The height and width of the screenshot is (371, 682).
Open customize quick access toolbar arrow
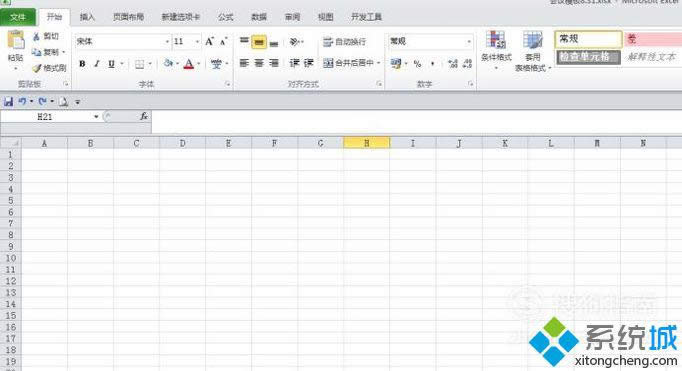pos(77,102)
